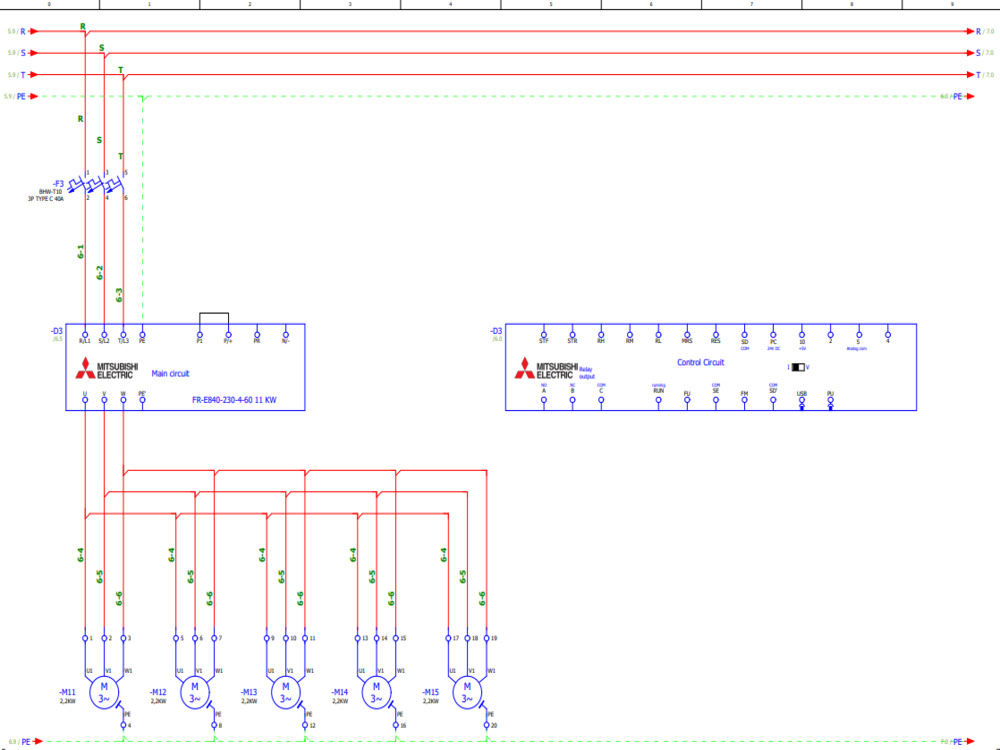Click the "Control Circuit" text label

point(701,362)
